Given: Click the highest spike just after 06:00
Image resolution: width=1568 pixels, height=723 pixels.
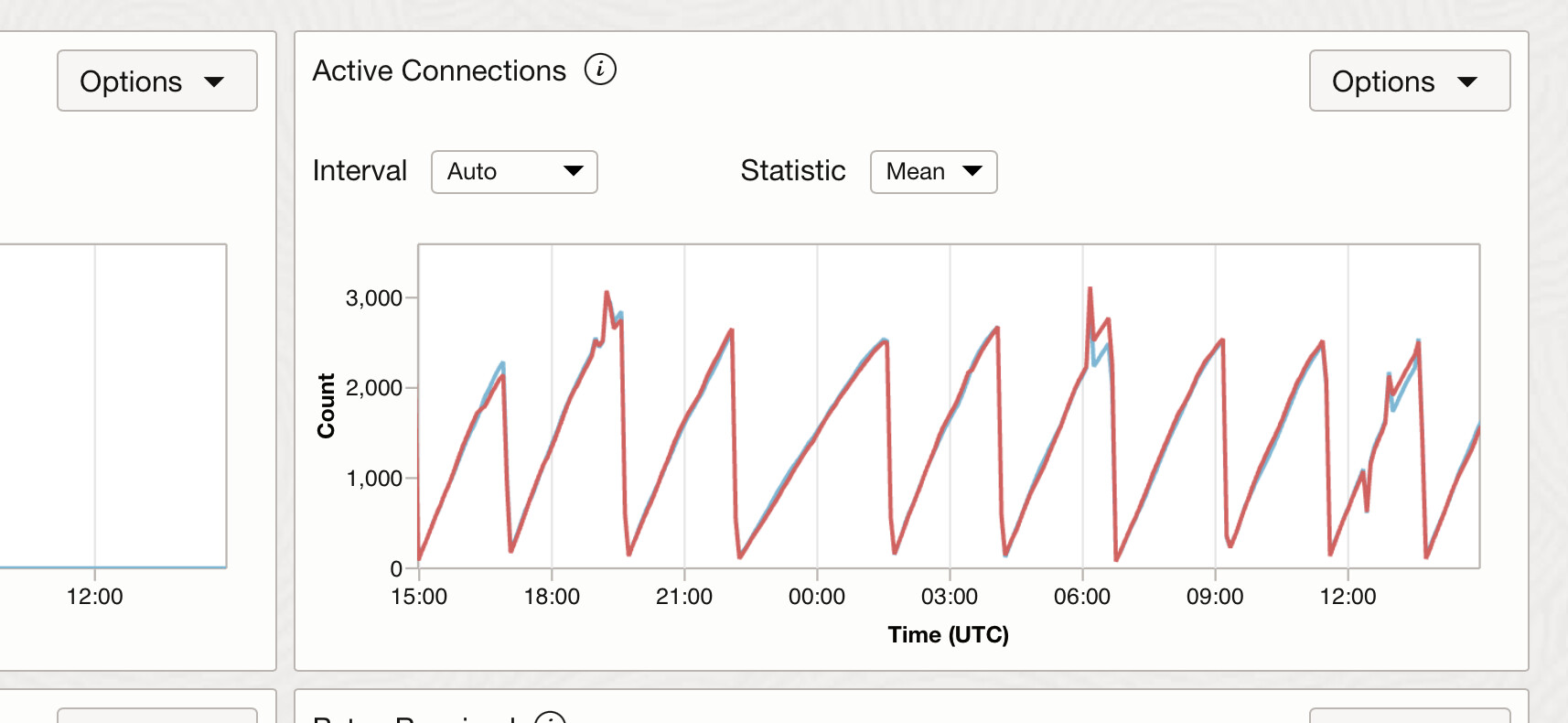Looking at the screenshot, I should (x=1090, y=290).
